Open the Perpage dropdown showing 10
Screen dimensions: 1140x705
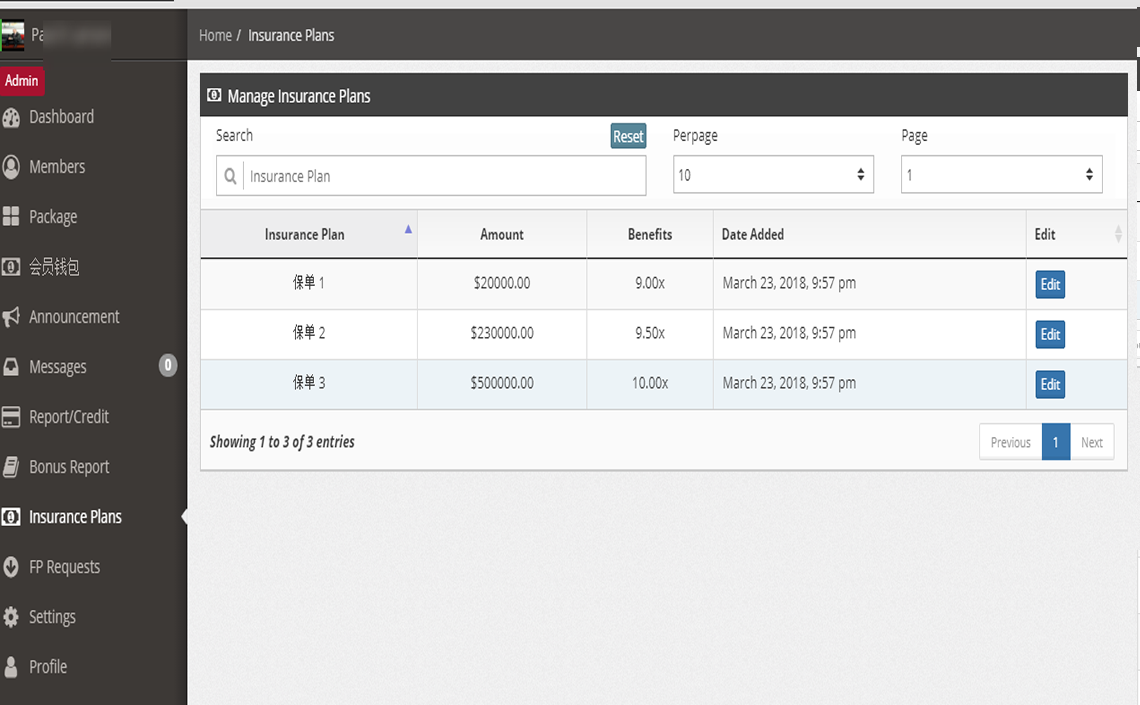point(773,174)
